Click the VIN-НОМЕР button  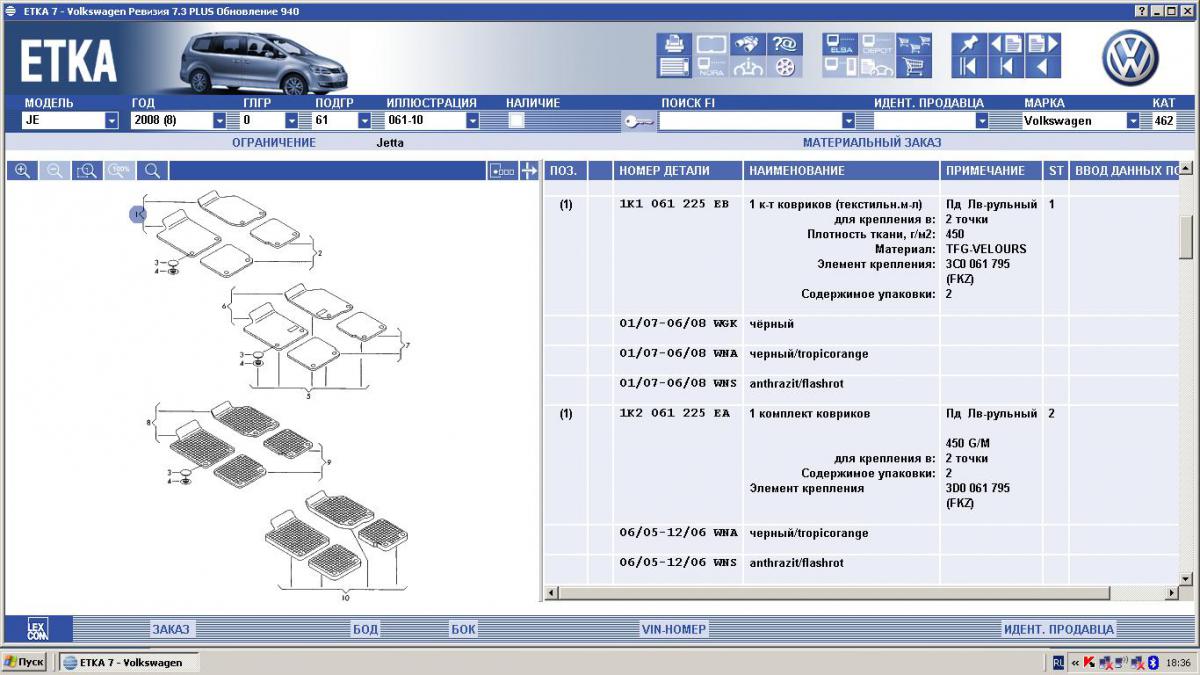point(674,629)
